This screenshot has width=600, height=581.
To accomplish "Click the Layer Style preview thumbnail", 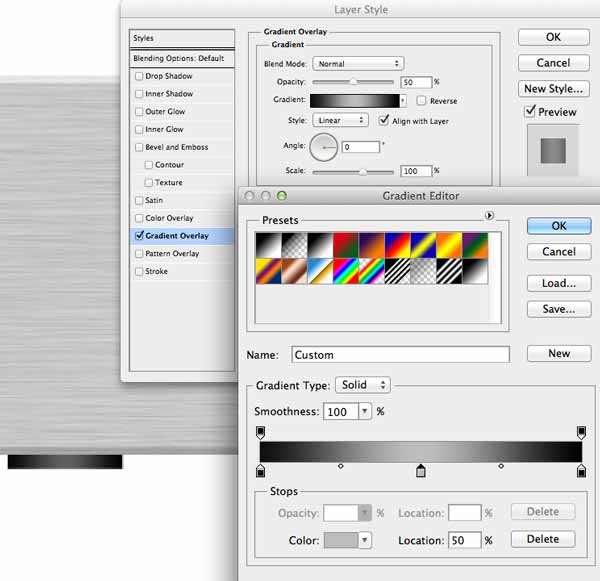I will coord(553,151).
